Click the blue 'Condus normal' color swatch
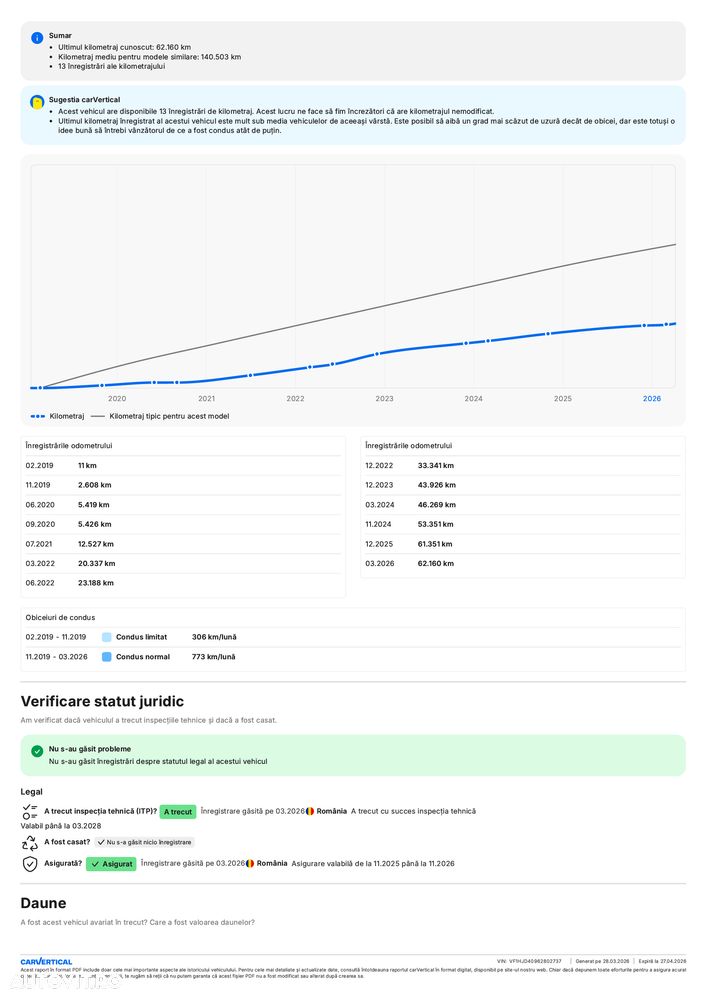The image size is (706, 999). [107, 657]
